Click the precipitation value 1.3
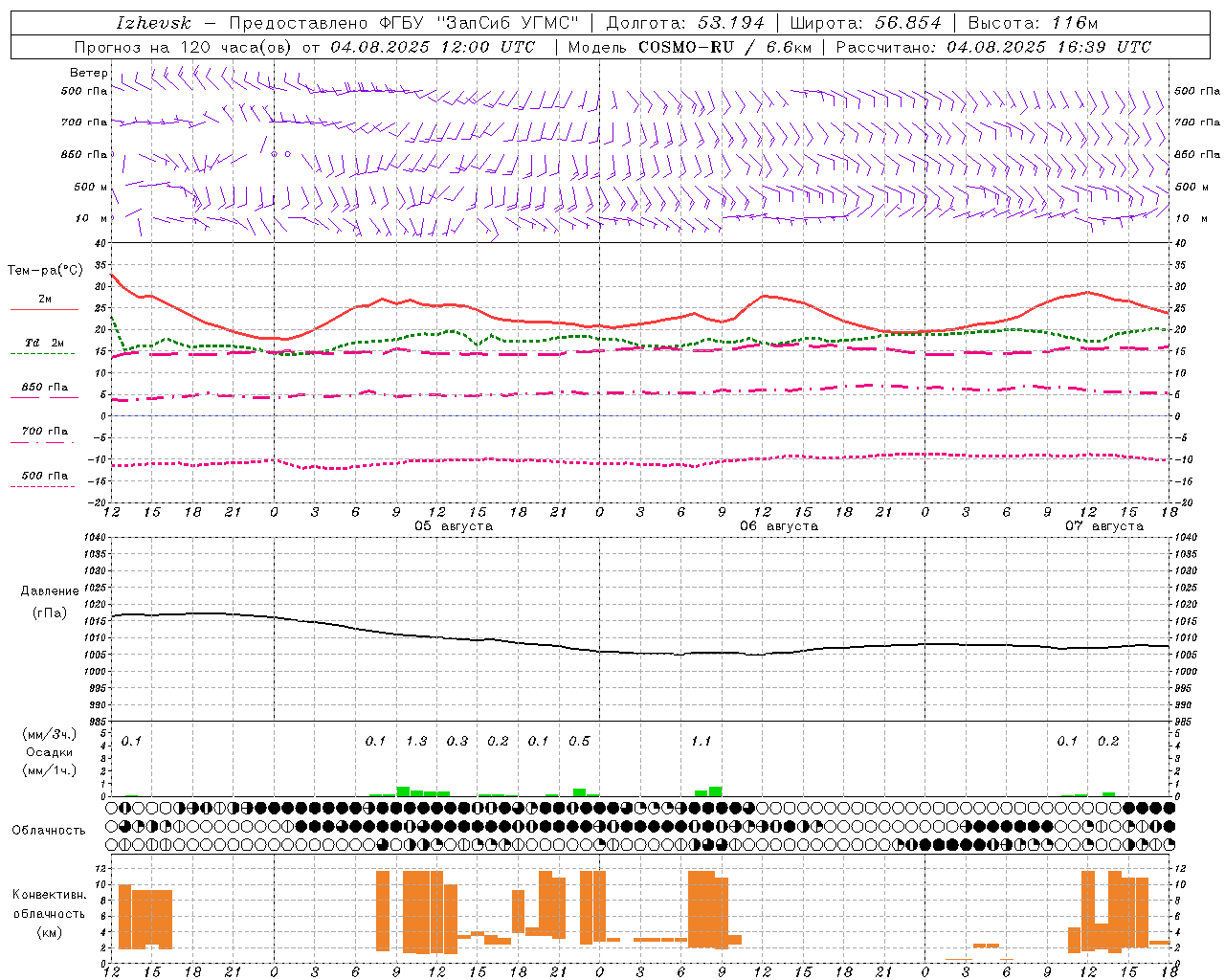 [x=416, y=741]
